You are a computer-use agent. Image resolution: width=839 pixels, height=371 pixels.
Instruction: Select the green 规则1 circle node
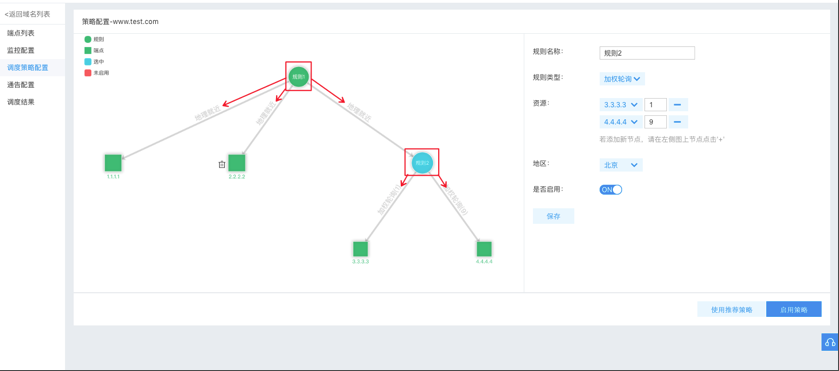pos(298,77)
